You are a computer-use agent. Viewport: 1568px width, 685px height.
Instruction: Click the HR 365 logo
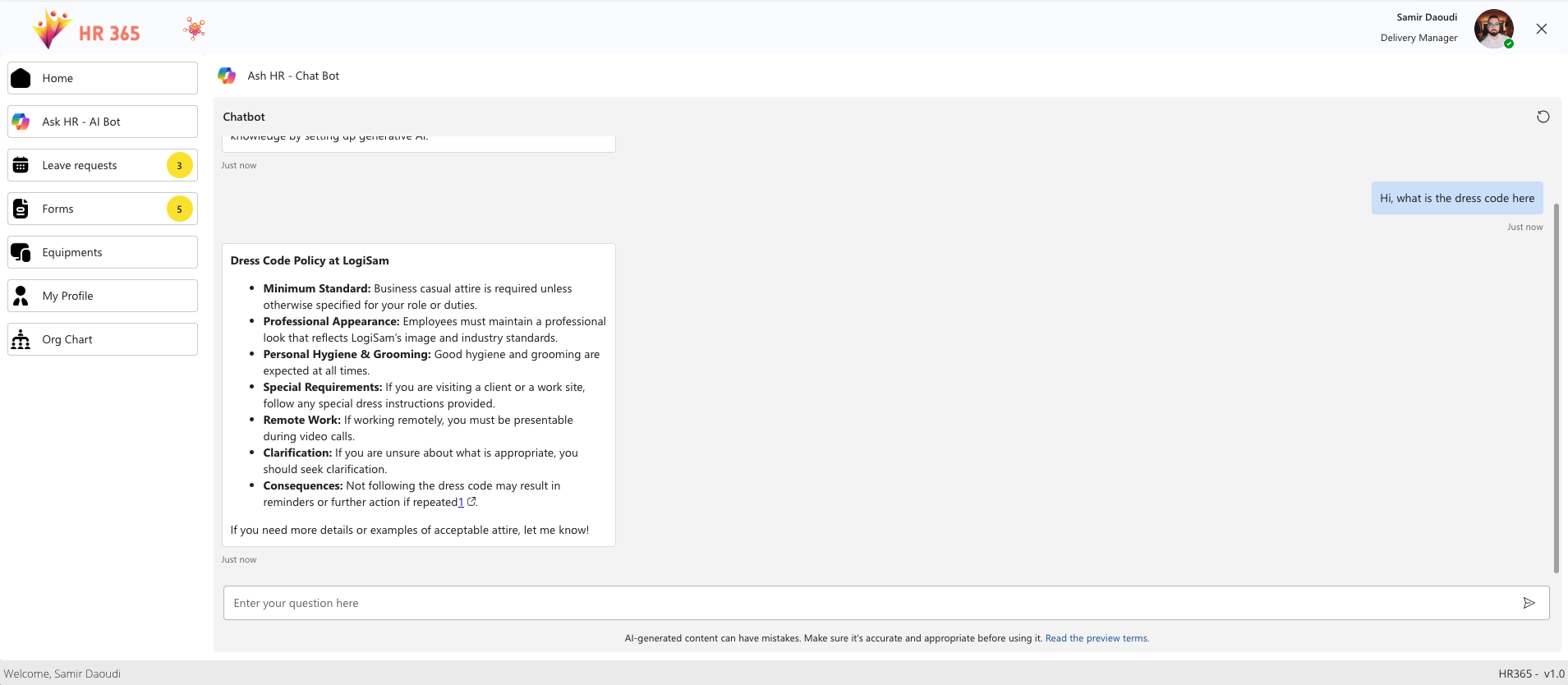tap(85, 30)
